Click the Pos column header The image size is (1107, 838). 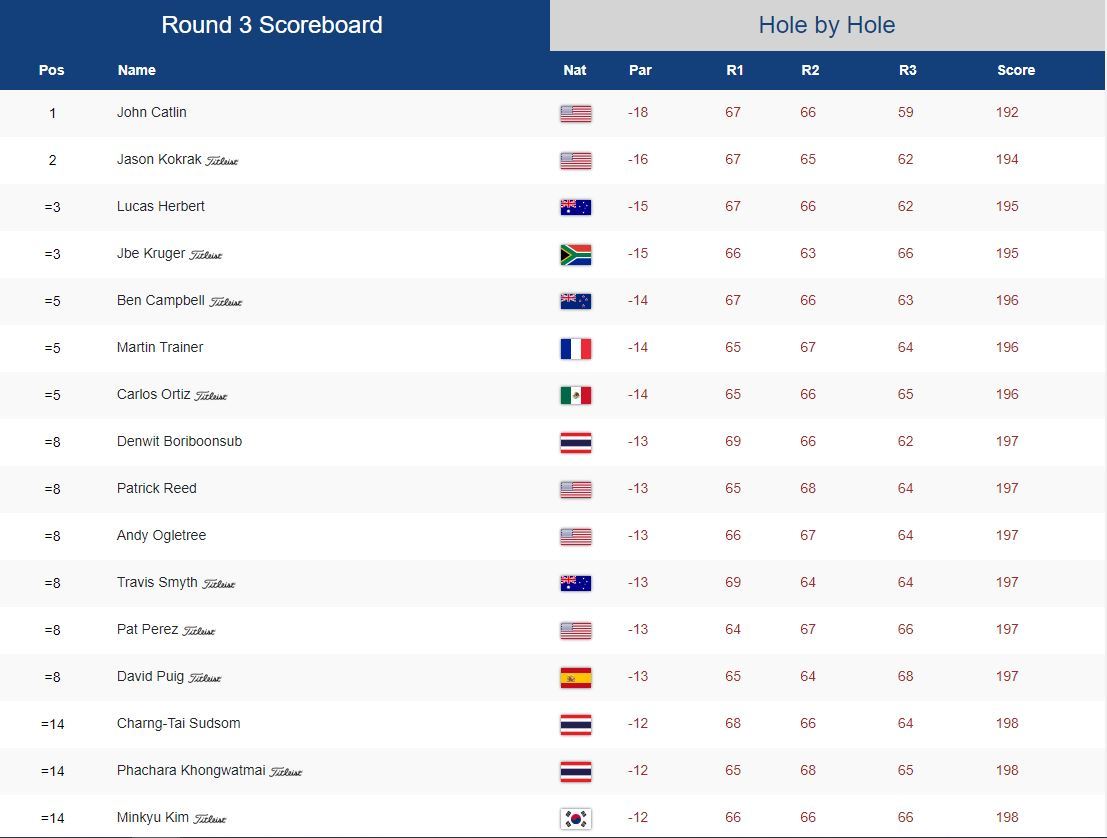point(51,70)
